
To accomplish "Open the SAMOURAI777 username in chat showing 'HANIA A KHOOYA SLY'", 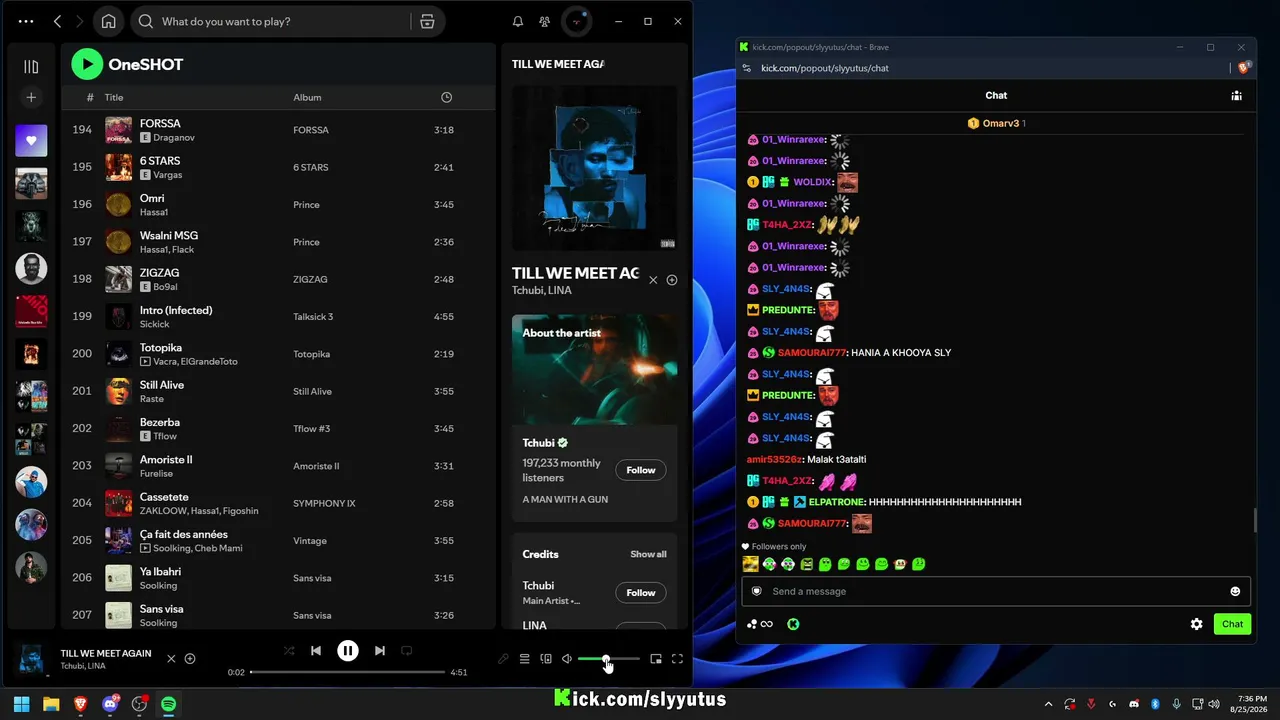I will [x=812, y=353].
